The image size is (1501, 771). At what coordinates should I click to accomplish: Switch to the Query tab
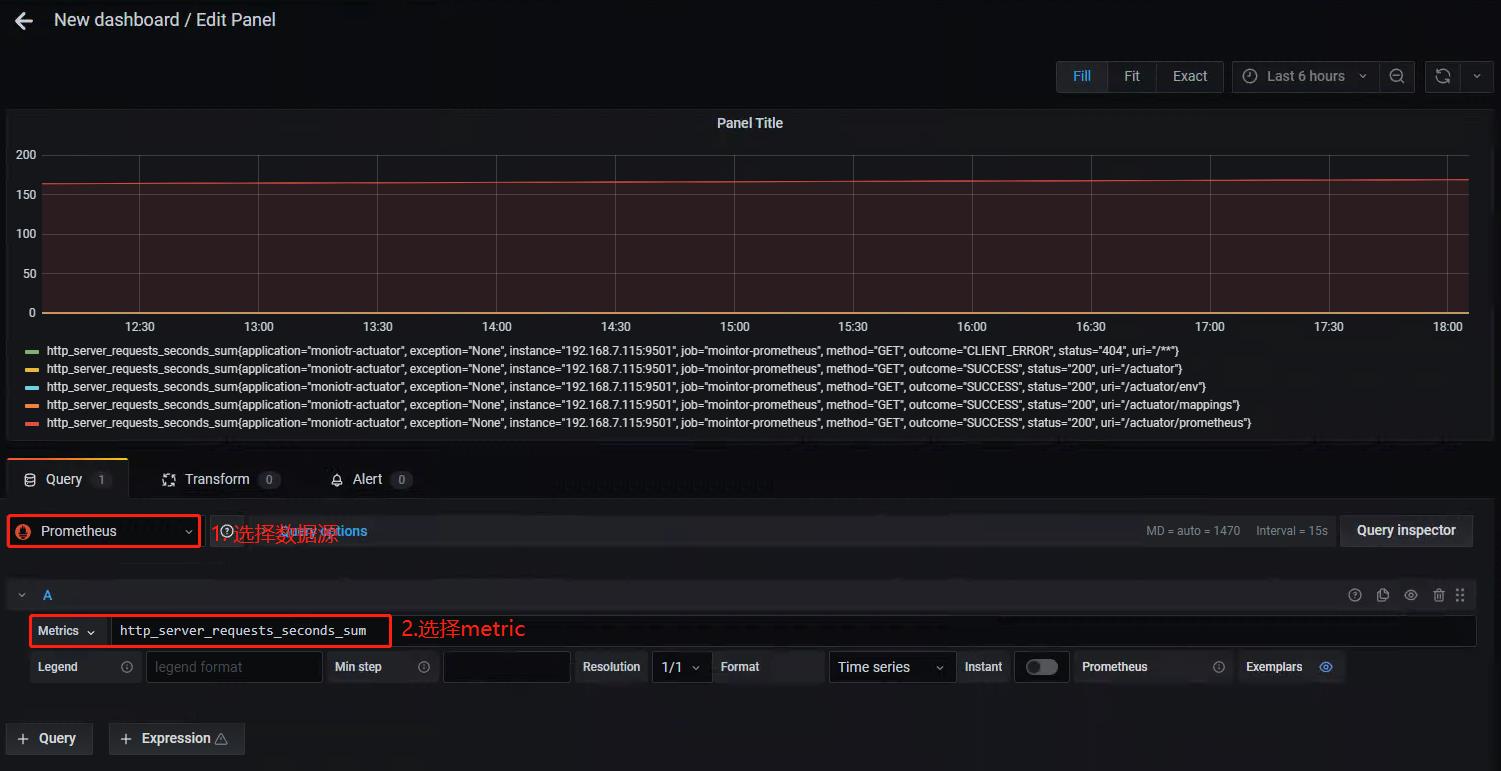point(67,479)
